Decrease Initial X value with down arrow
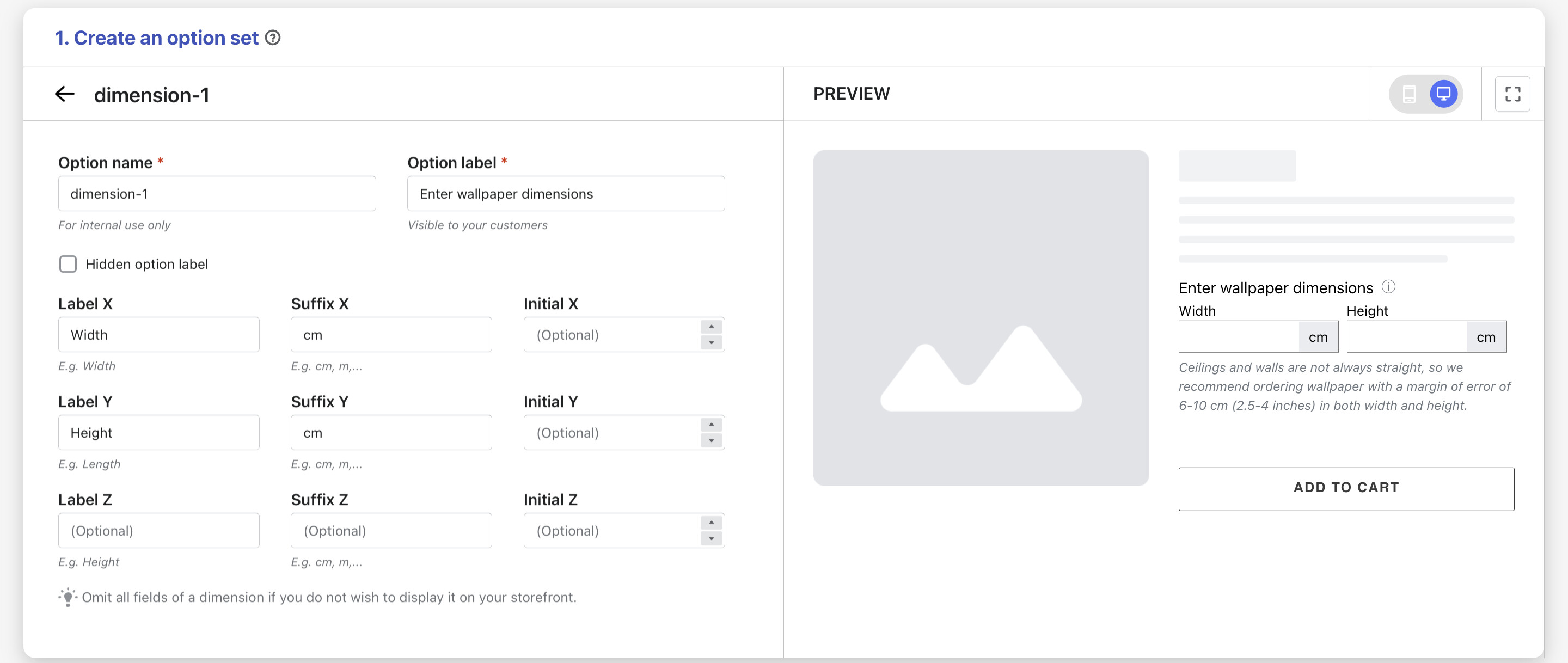 coord(711,342)
